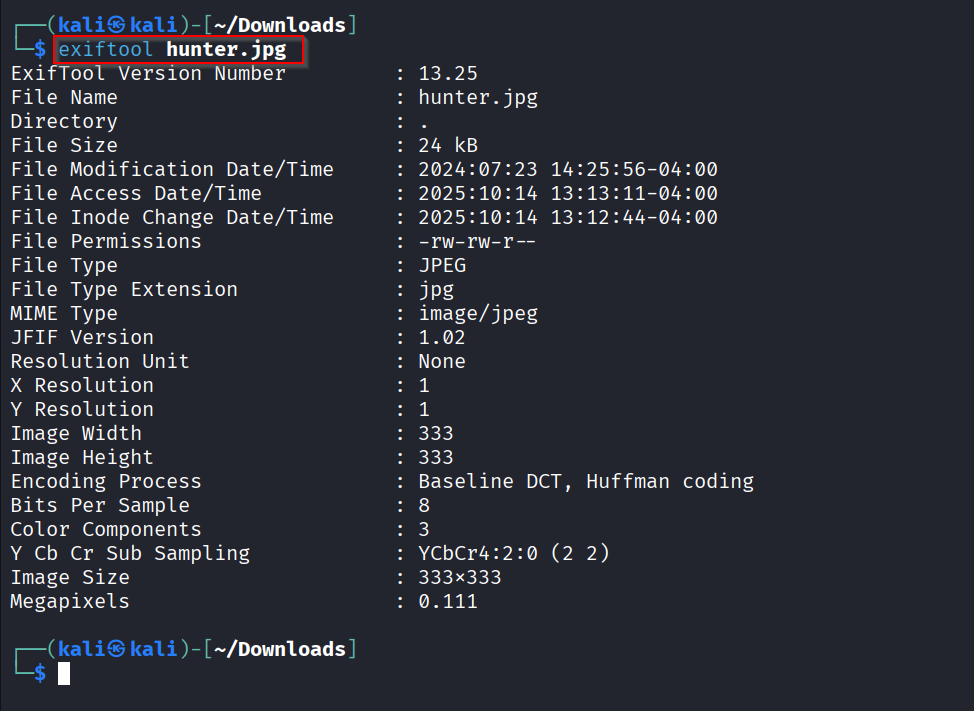The height and width of the screenshot is (711, 974).
Task: Click the ExifTool version number 13.25
Action: [448, 73]
